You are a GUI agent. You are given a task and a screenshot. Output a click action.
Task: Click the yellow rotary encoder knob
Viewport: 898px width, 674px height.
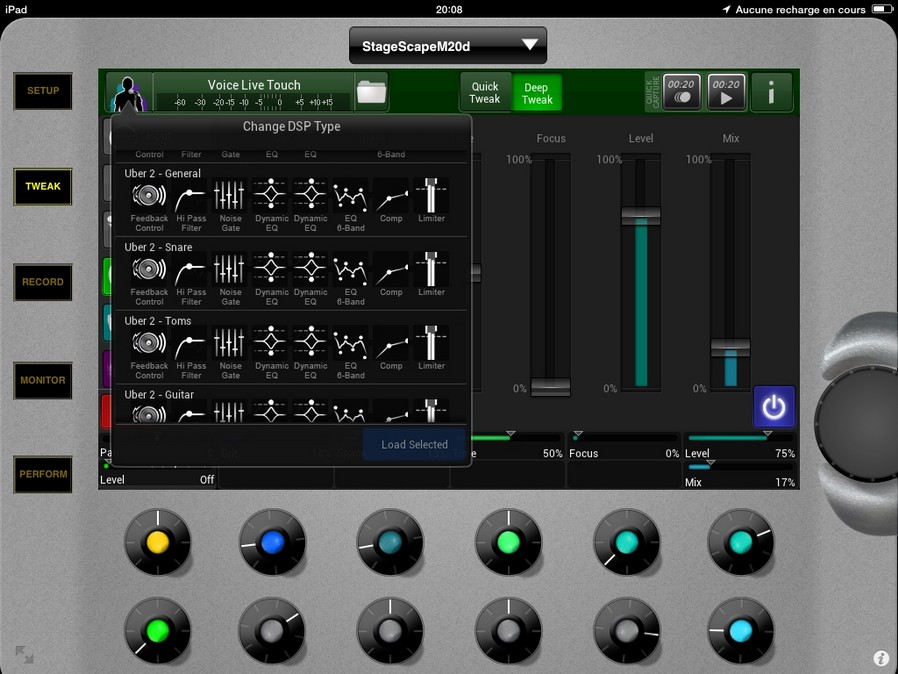tap(157, 541)
